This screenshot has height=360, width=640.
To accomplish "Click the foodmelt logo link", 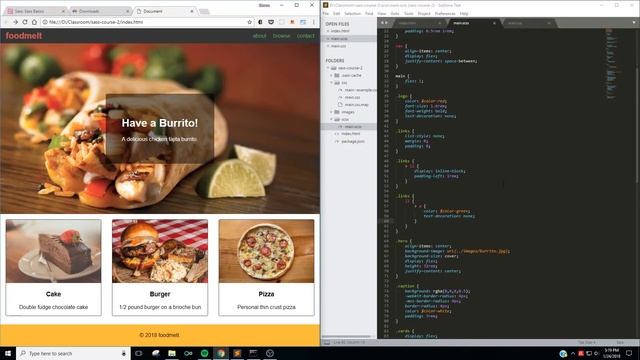I will pos(24,36).
